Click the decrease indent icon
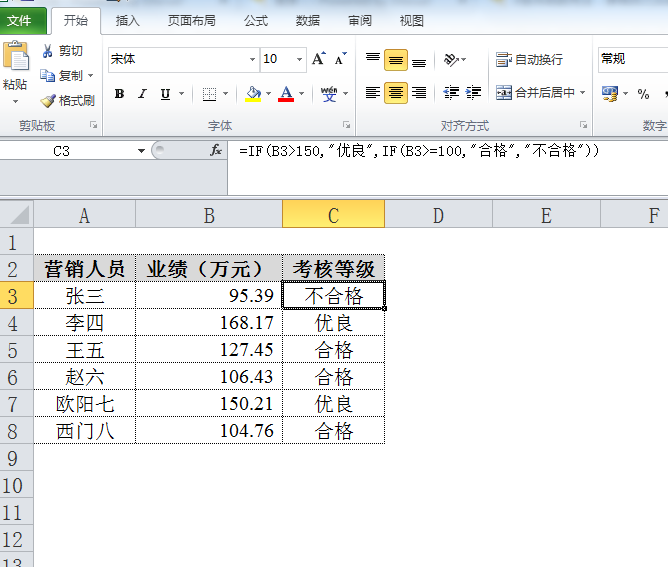Viewport: 668px width, 567px height. tap(451, 92)
